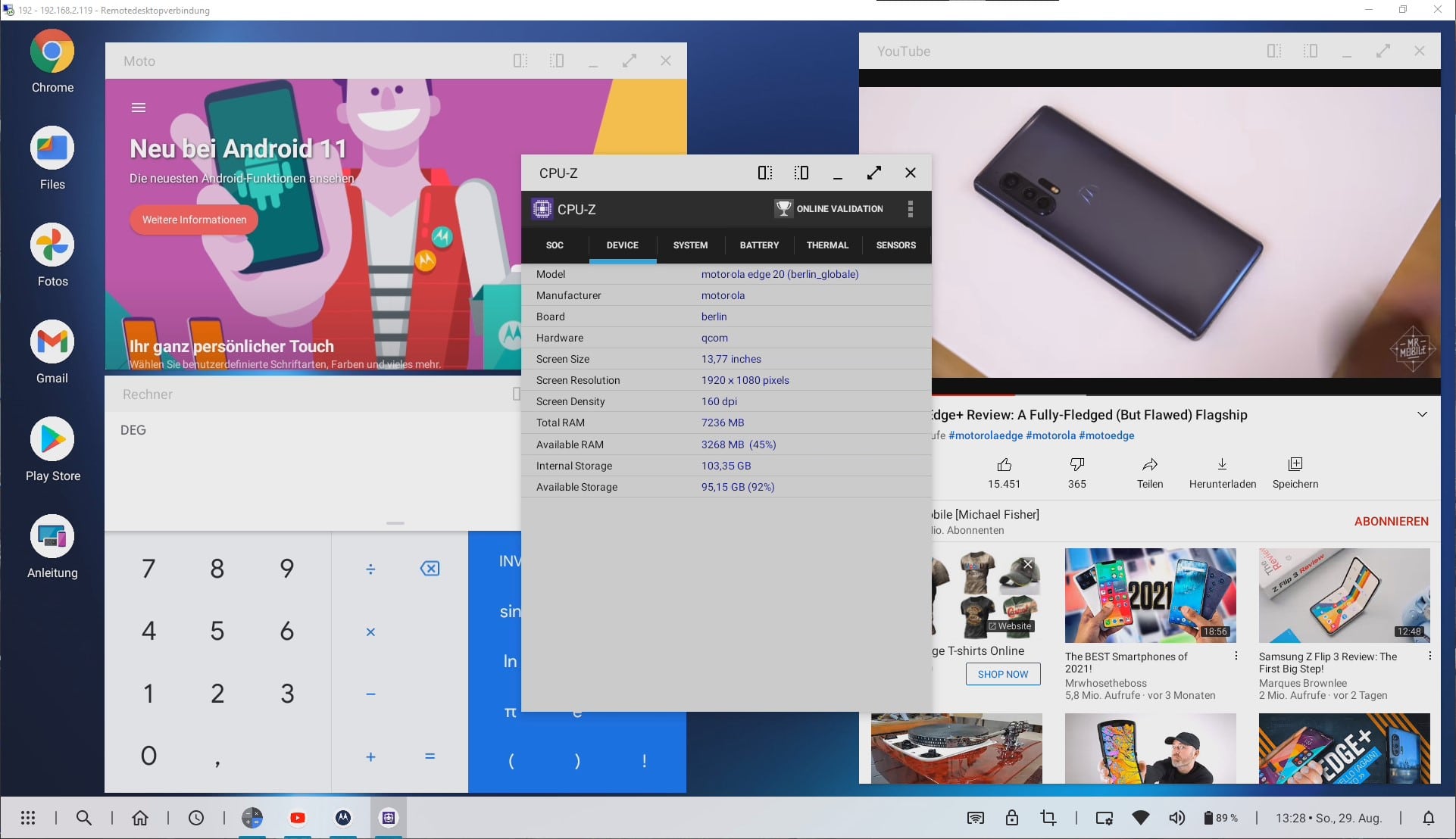Image resolution: width=1456 pixels, height=839 pixels.
Task: Select the DEVICE tab in CPU-Z
Action: 623,245
